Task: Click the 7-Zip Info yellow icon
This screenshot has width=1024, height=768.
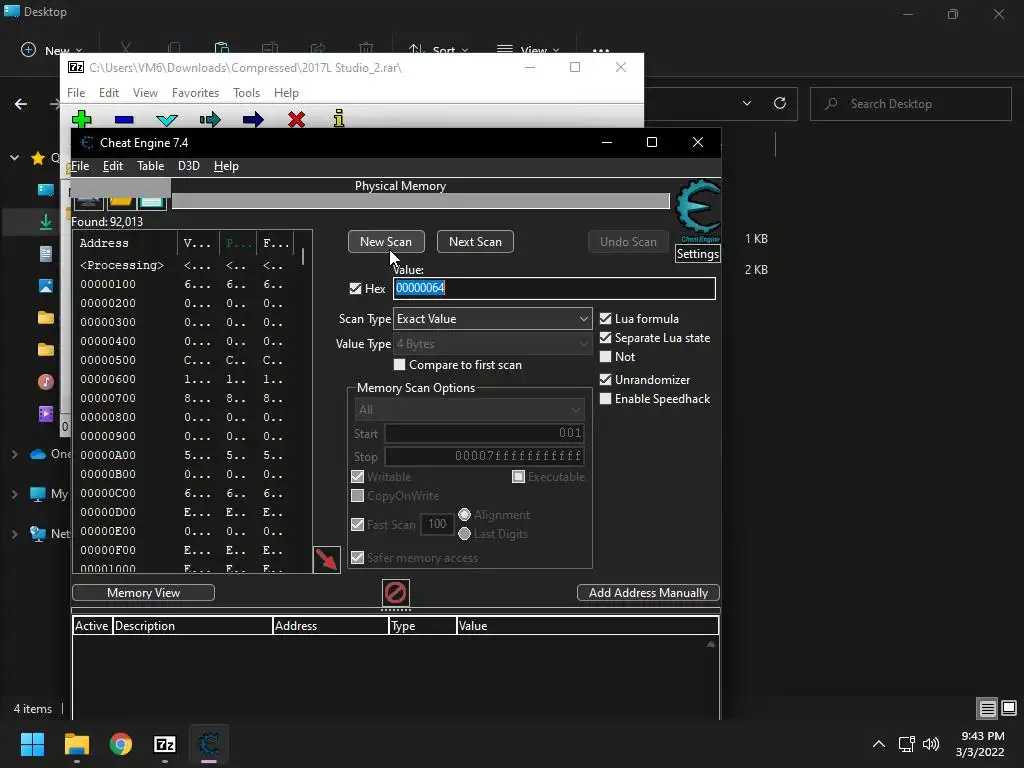Action: click(x=338, y=118)
